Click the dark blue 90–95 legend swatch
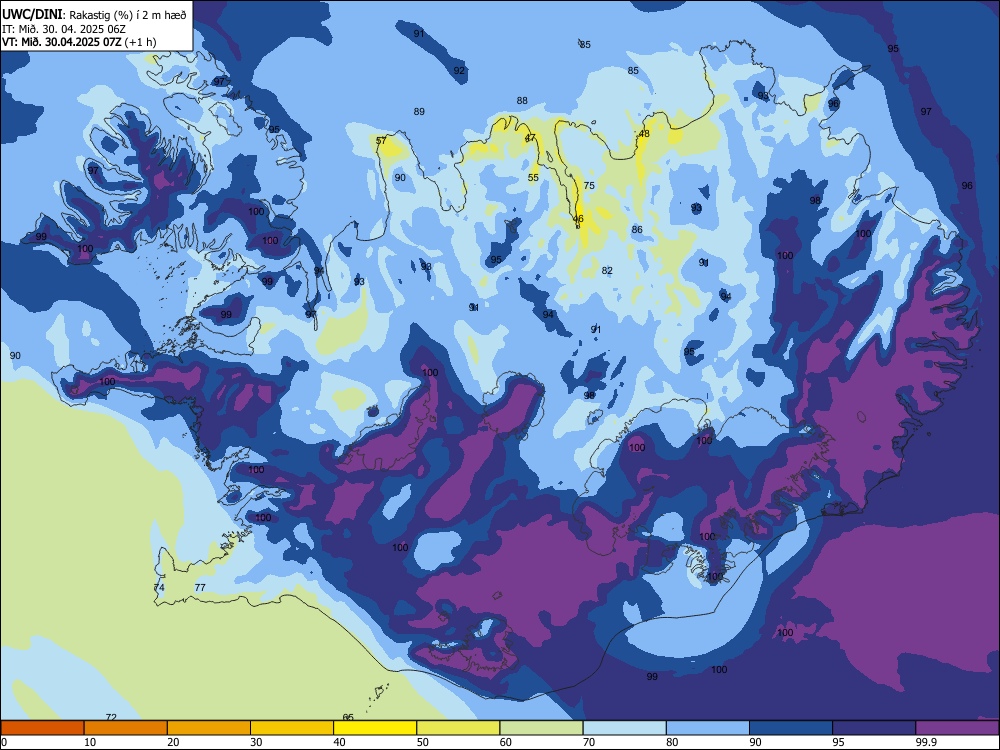Viewport: 1000px width, 750px height. click(791, 728)
